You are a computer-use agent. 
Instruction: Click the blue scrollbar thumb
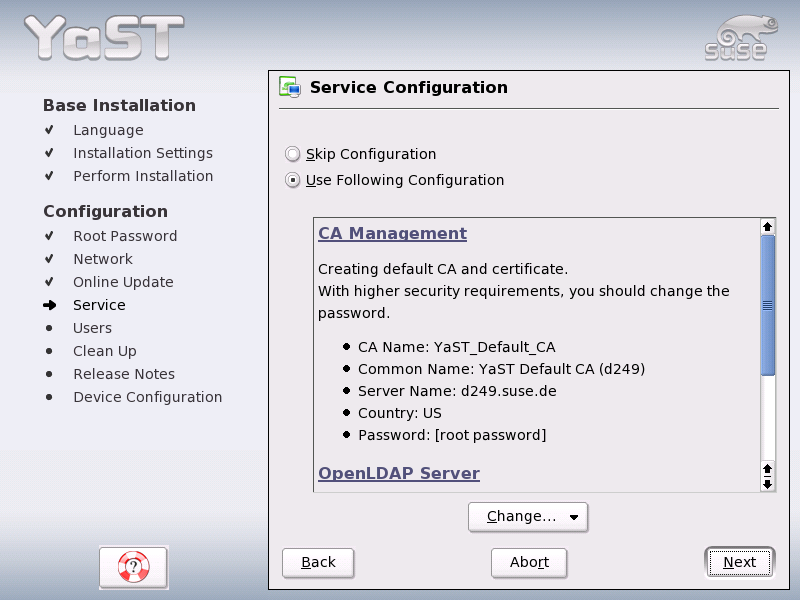tap(768, 305)
